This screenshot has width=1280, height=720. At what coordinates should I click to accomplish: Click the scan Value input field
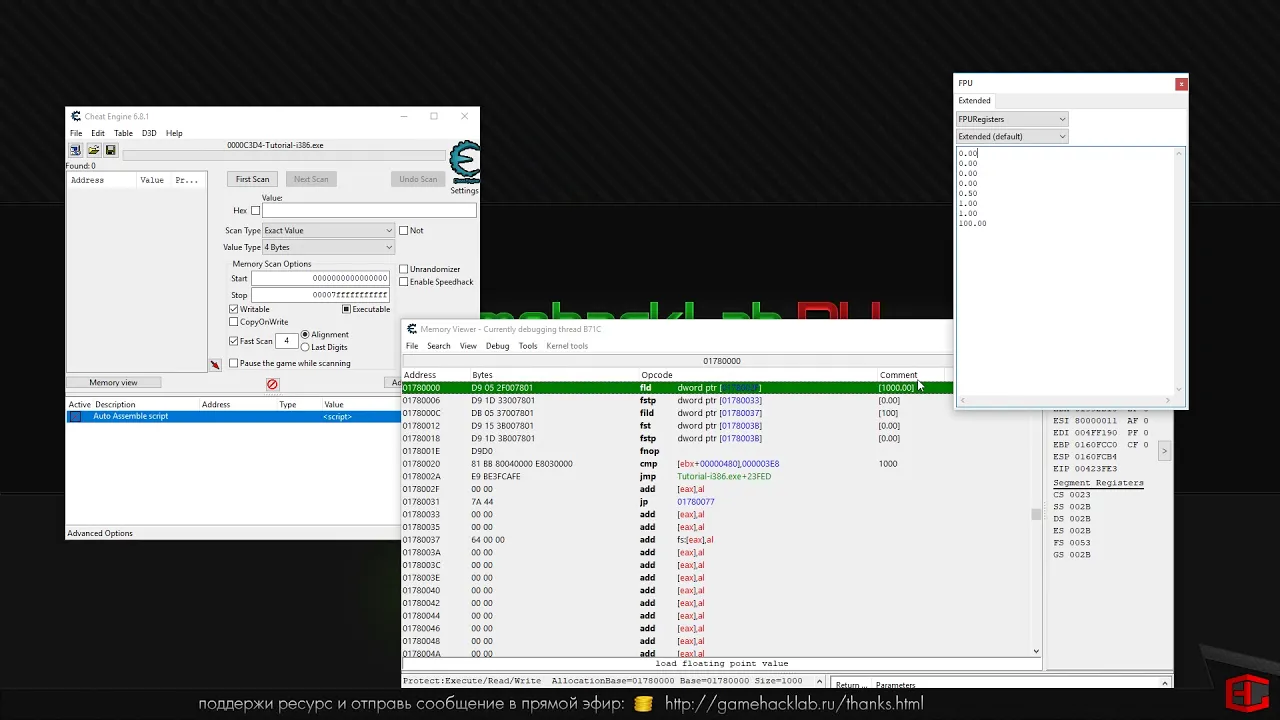[x=369, y=211]
